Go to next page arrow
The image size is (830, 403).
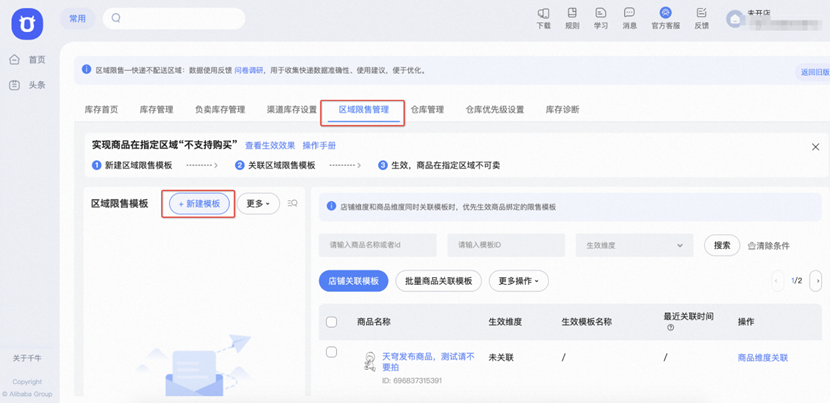click(816, 281)
